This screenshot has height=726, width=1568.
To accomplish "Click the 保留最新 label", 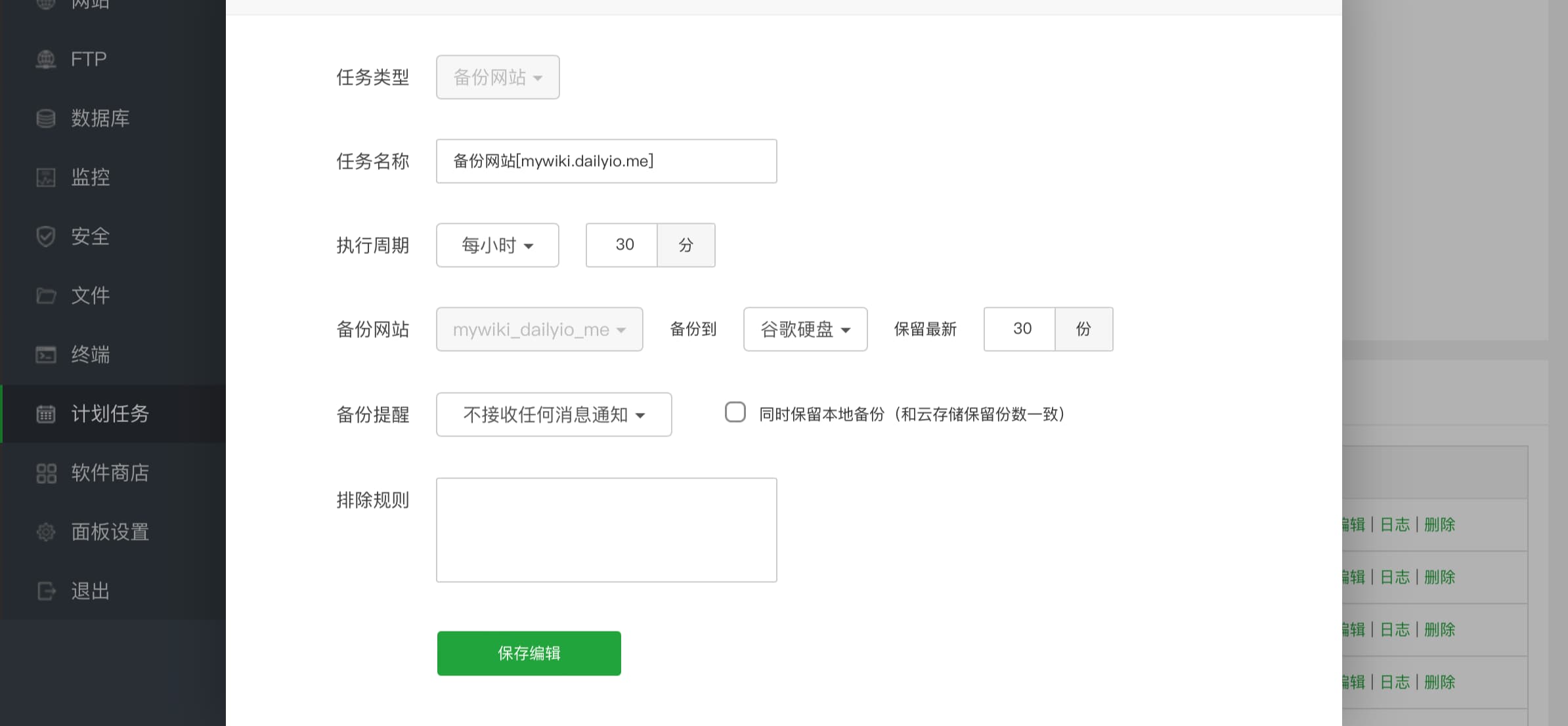I will point(925,330).
